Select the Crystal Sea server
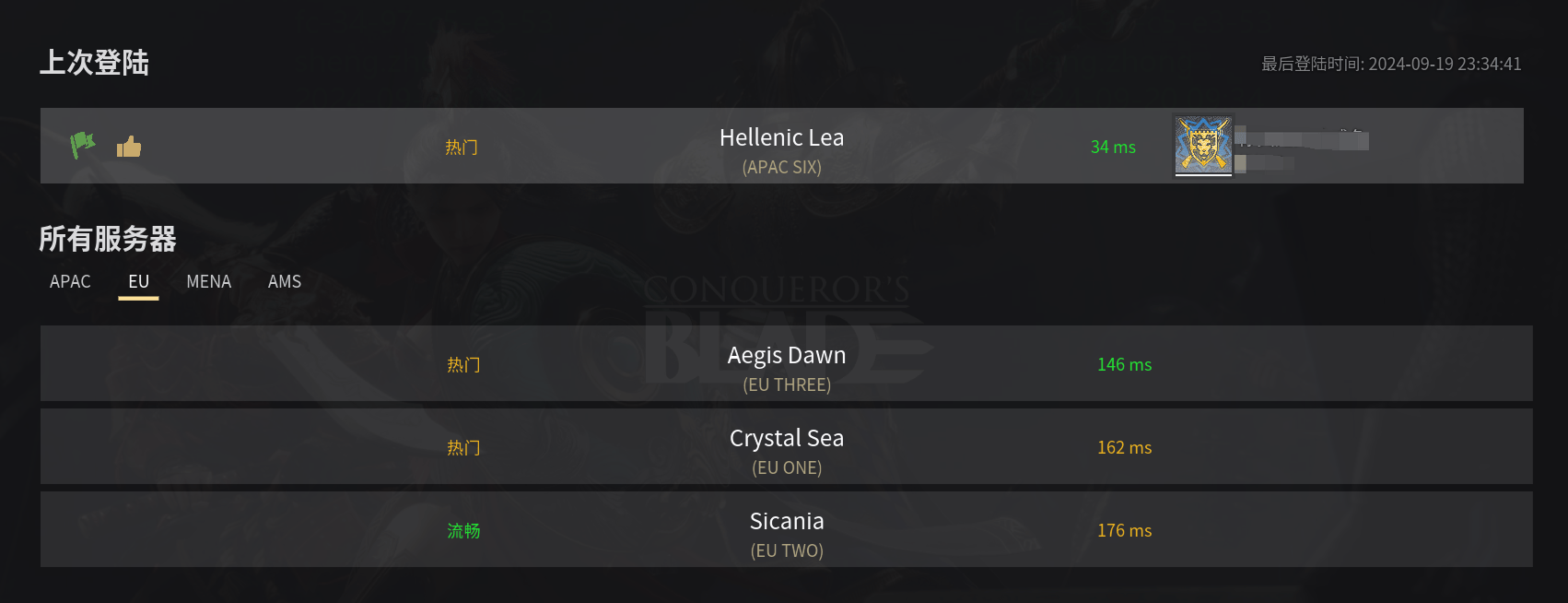The width and height of the screenshot is (1568, 603). (787, 439)
